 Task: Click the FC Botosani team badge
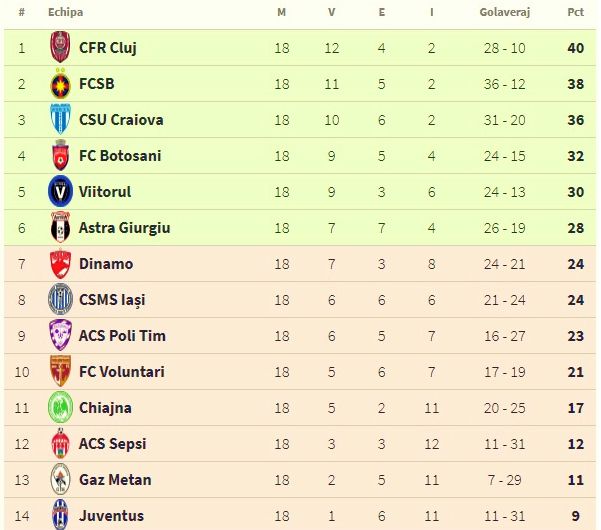pyautogui.click(x=60, y=156)
